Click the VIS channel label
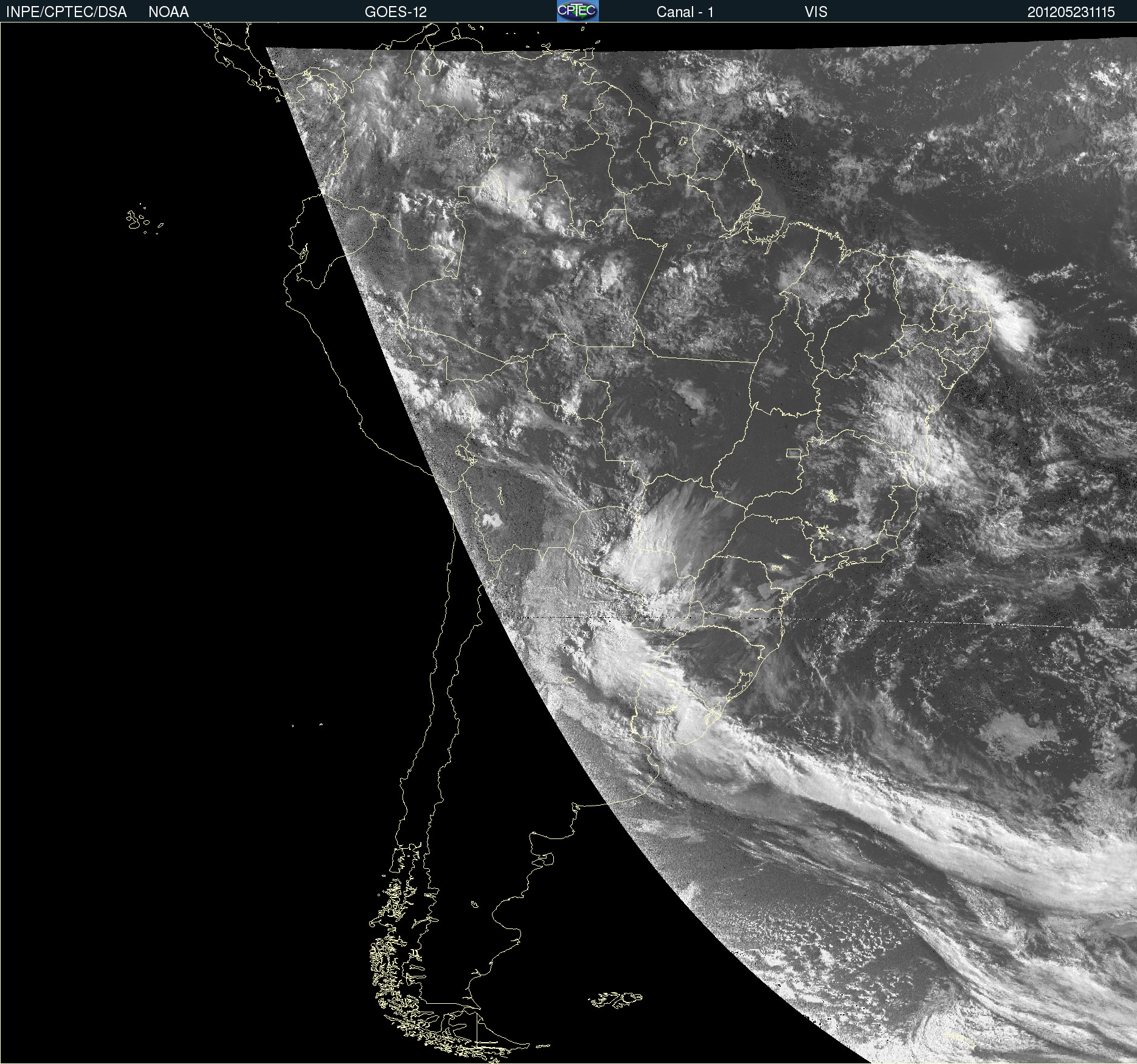The height and width of the screenshot is (1064, 1137). (816, 12)
